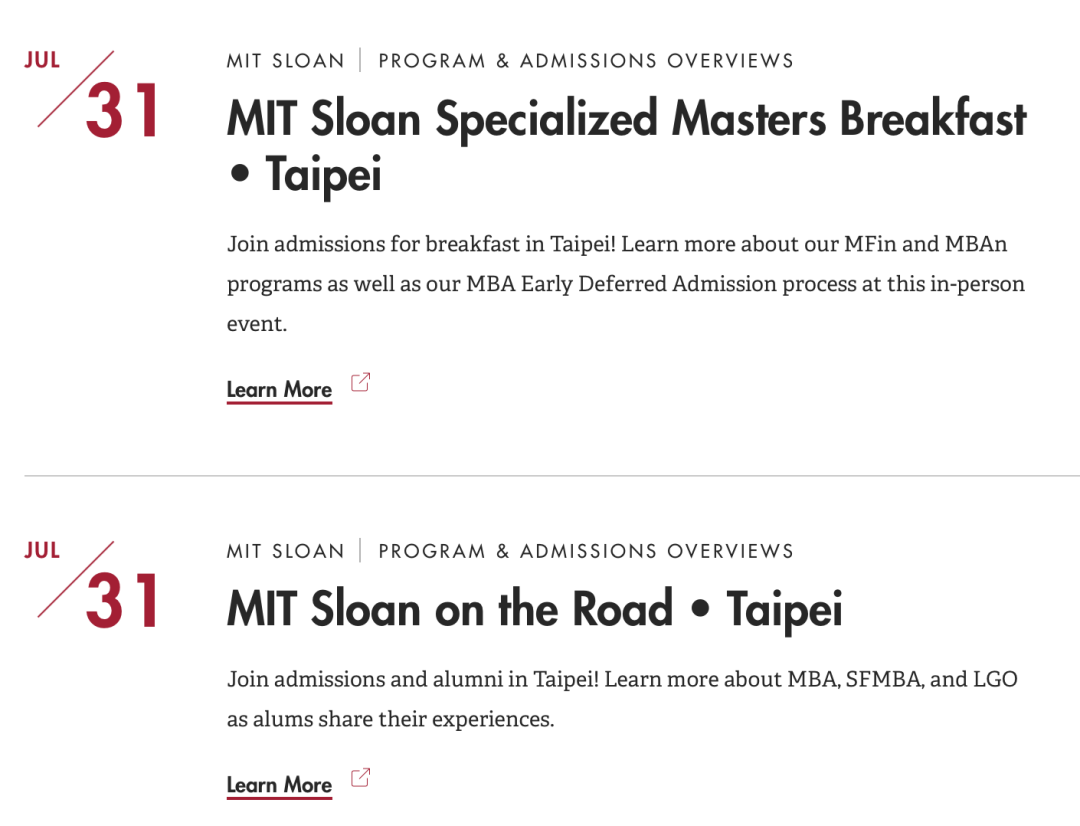This screenshot has height=826, width=1080.
Task: Click the breakfast in Taipei description paragraph
Action: point(626,284)
